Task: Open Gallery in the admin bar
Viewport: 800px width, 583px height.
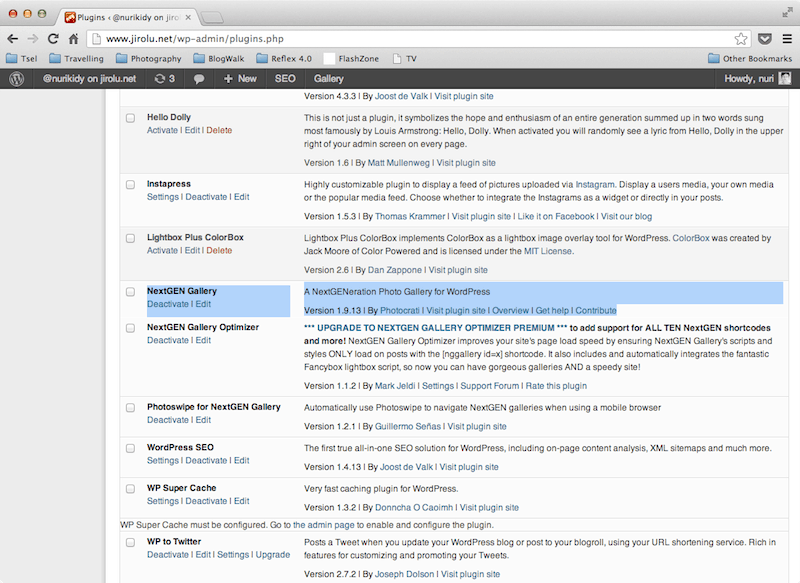Action: coord(329,78)
